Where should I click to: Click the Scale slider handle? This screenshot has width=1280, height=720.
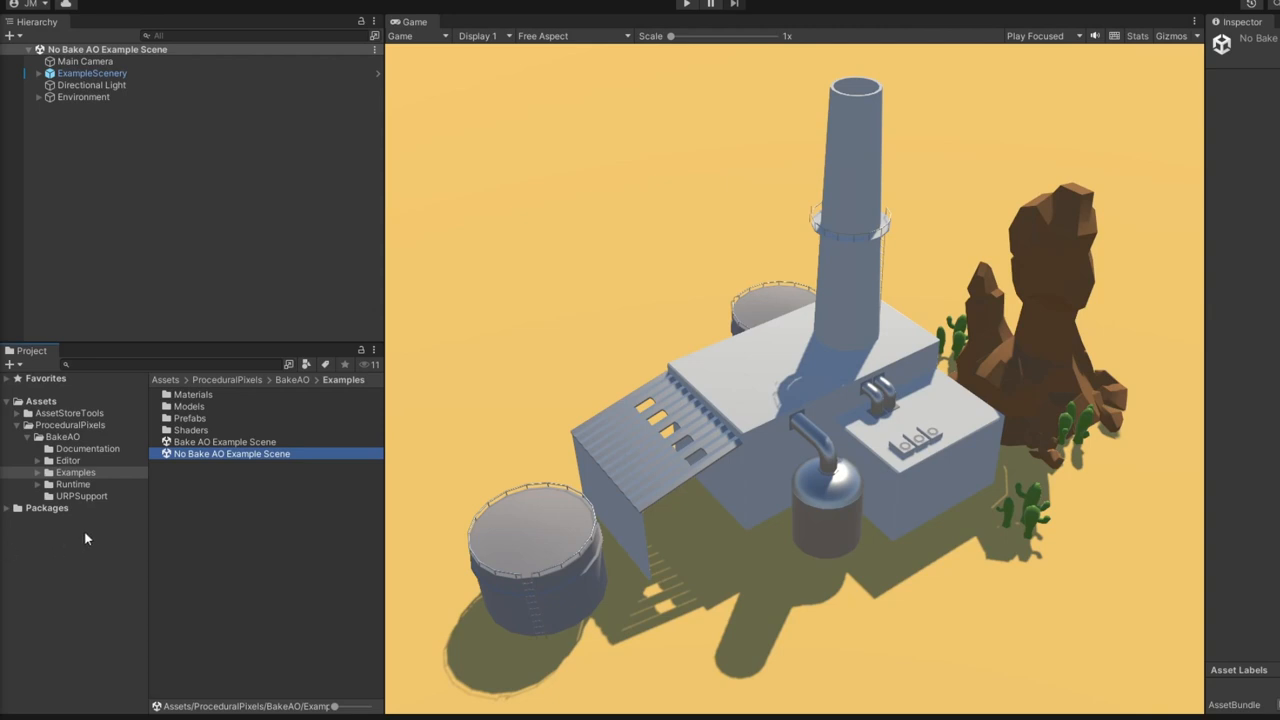coord(671,36)
